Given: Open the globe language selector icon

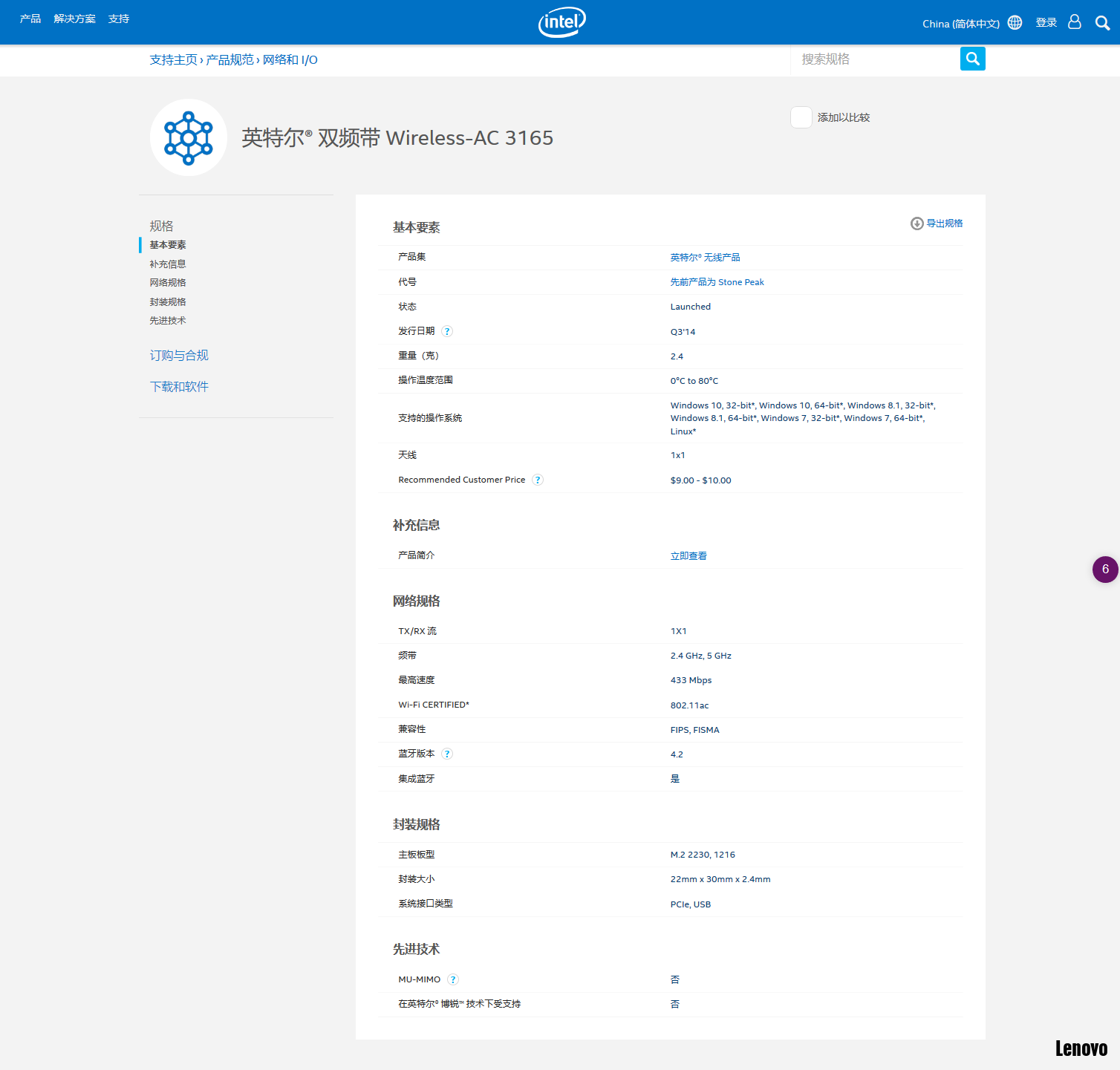Looking at the screenshot, I should click(1015, 22).
